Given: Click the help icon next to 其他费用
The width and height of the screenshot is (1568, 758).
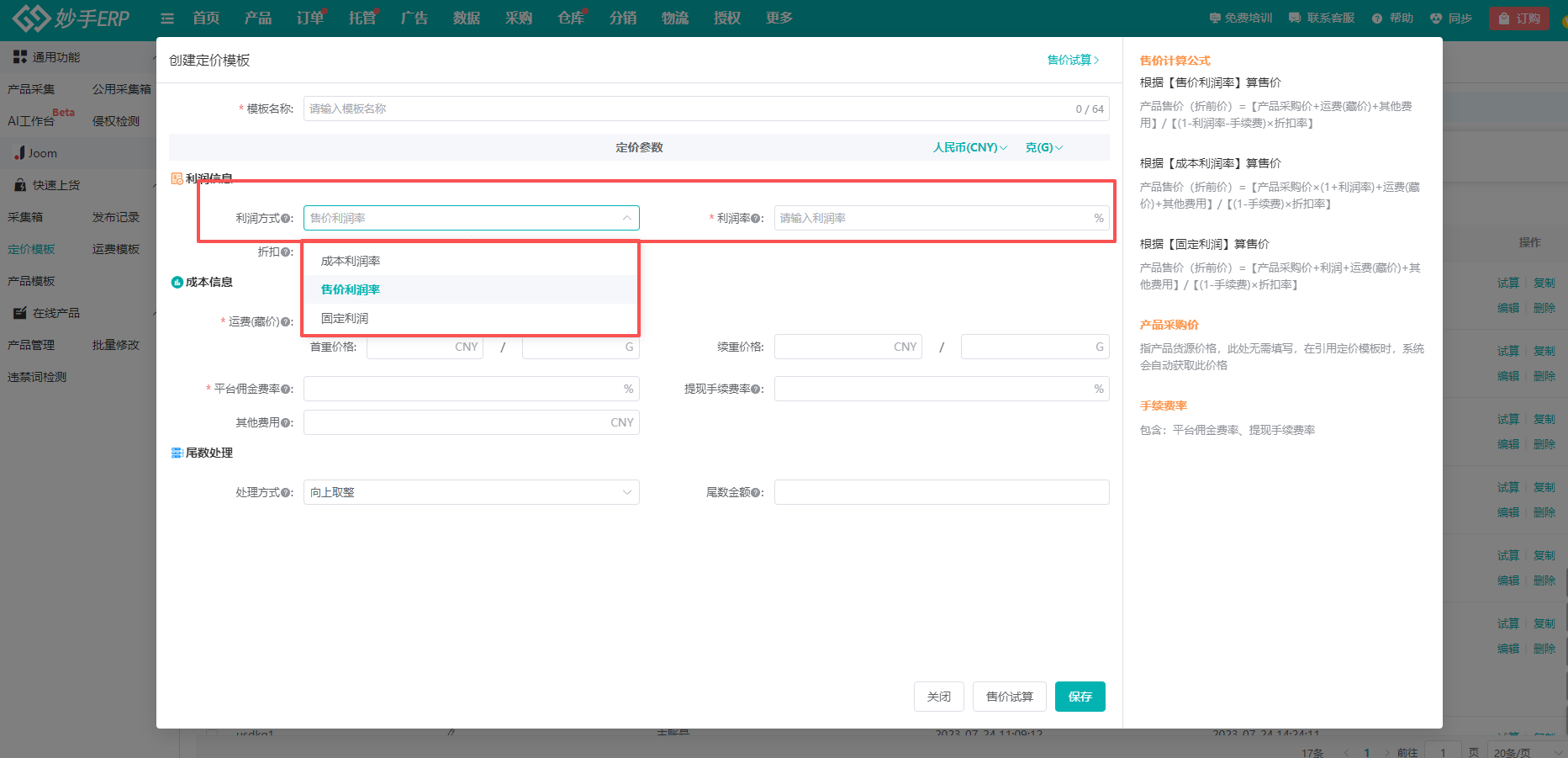Looking at the screenshot, I should pyautogui.click(x=285, y=423).
